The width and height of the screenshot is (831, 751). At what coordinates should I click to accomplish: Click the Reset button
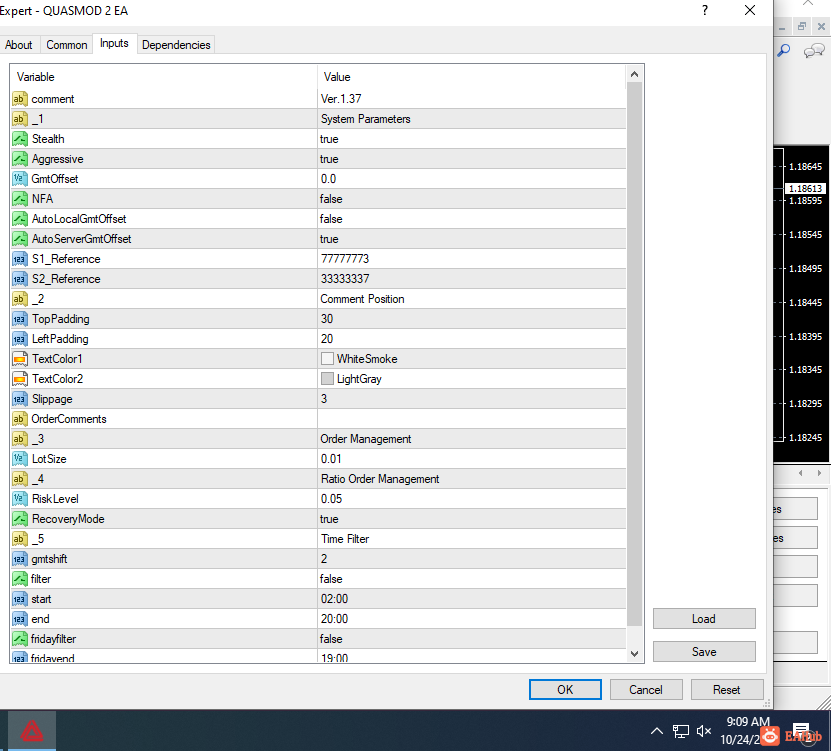point(727,690)
